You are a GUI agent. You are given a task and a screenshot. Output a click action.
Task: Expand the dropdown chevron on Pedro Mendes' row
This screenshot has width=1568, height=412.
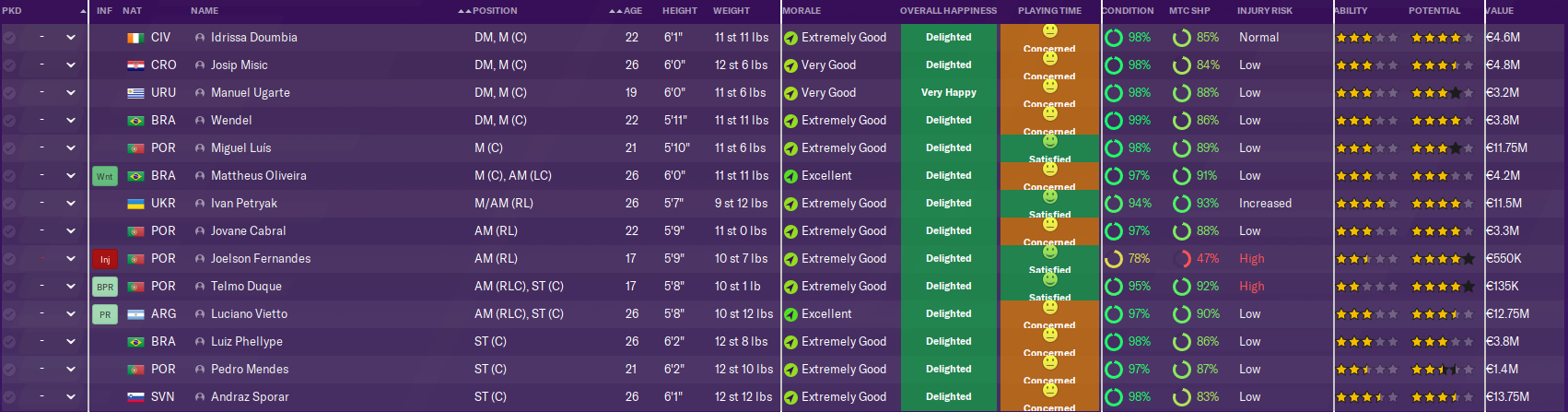tap(71, 370)
